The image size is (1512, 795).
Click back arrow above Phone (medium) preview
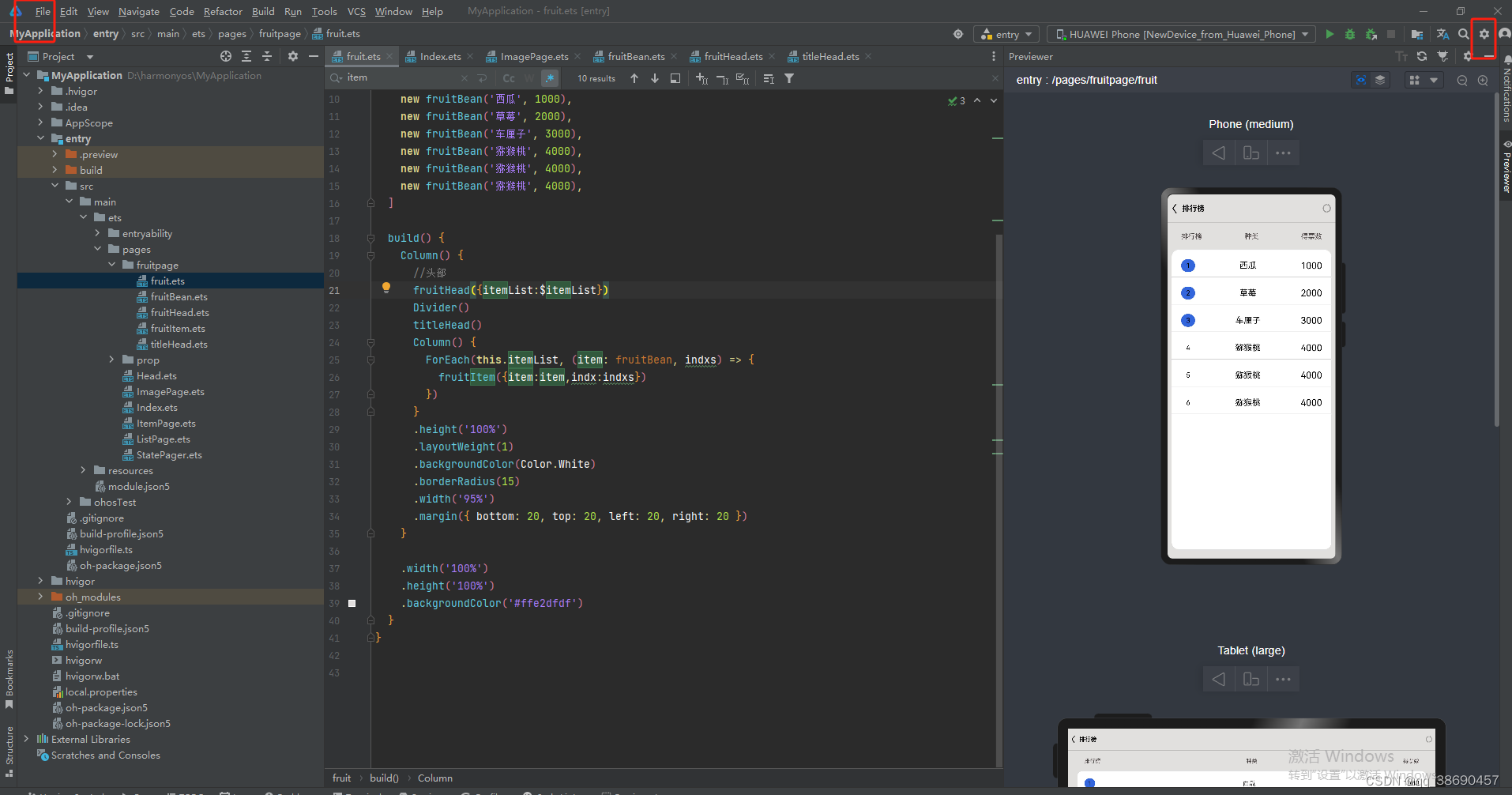click(x=1219, y=153)
